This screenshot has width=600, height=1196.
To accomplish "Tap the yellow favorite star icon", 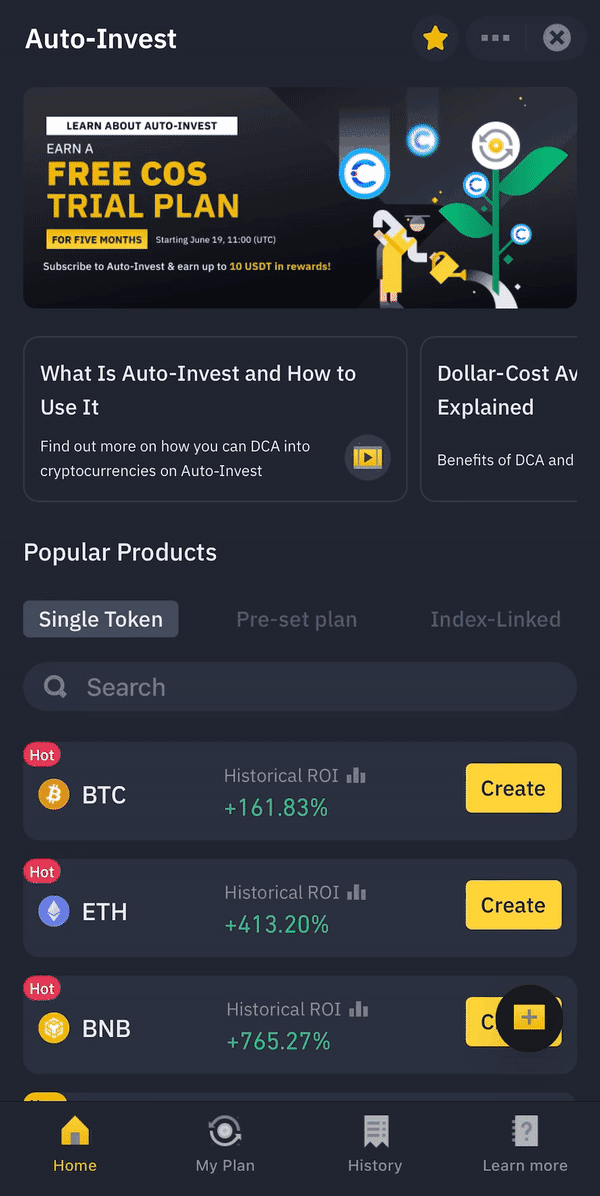I will (x=435, y=39).
